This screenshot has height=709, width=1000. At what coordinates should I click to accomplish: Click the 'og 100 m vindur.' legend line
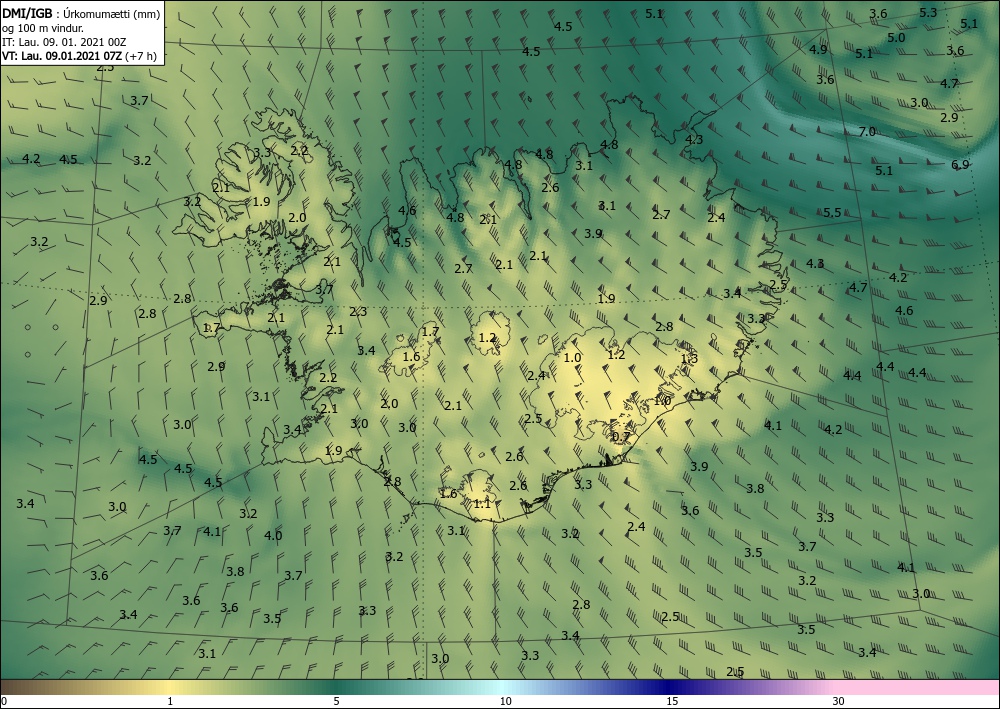43,28
